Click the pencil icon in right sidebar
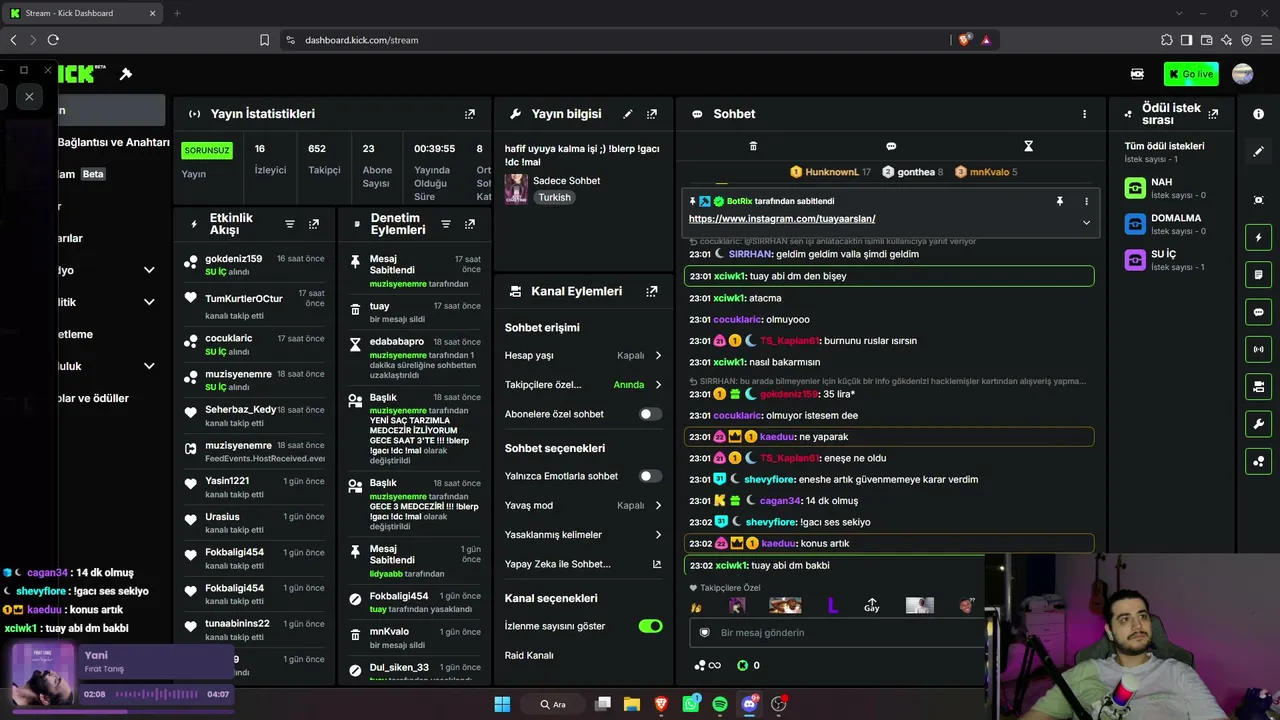This screenshot has width=1280, height=720. pos(1258,151)
